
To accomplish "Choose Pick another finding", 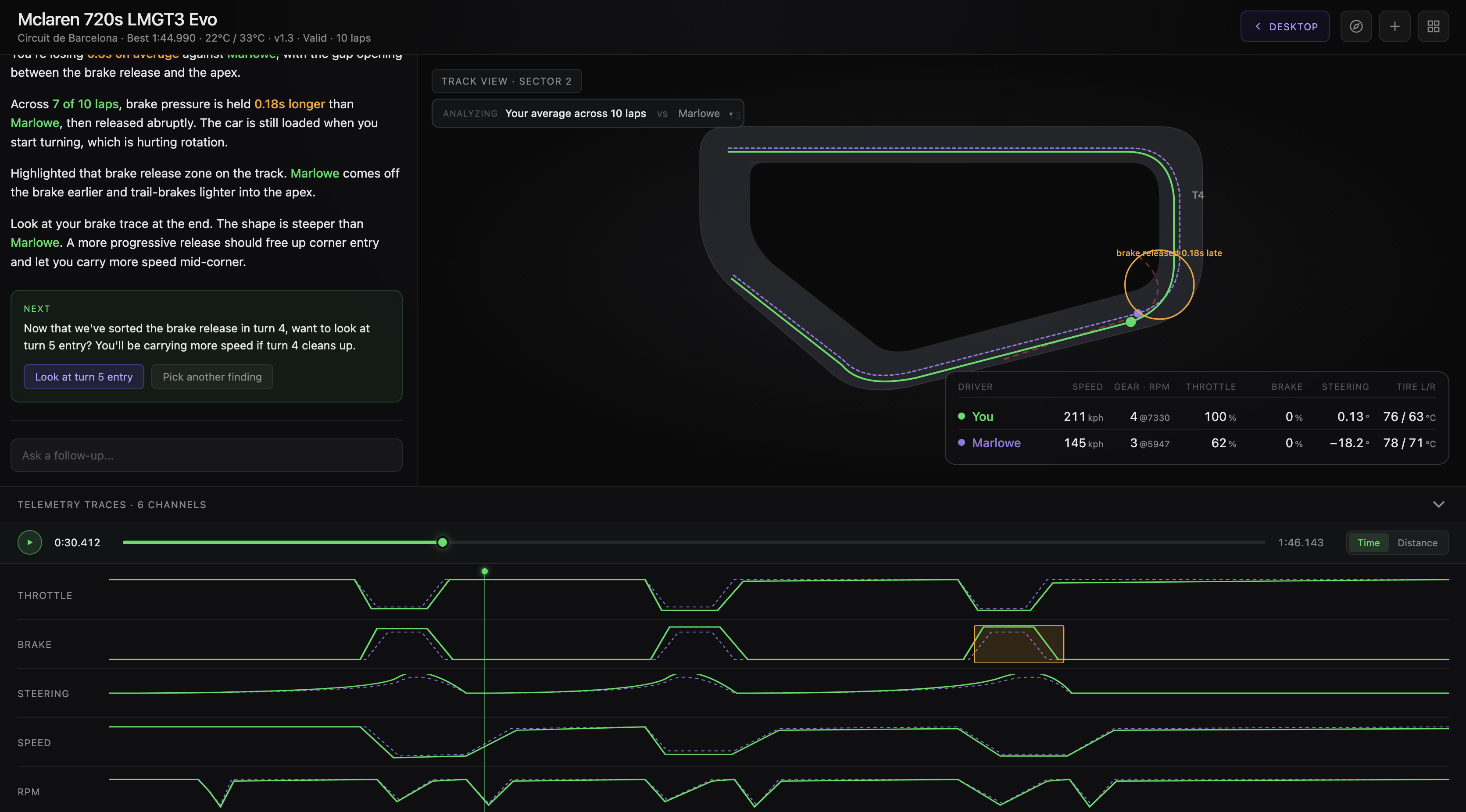I will tap(212, 377).
